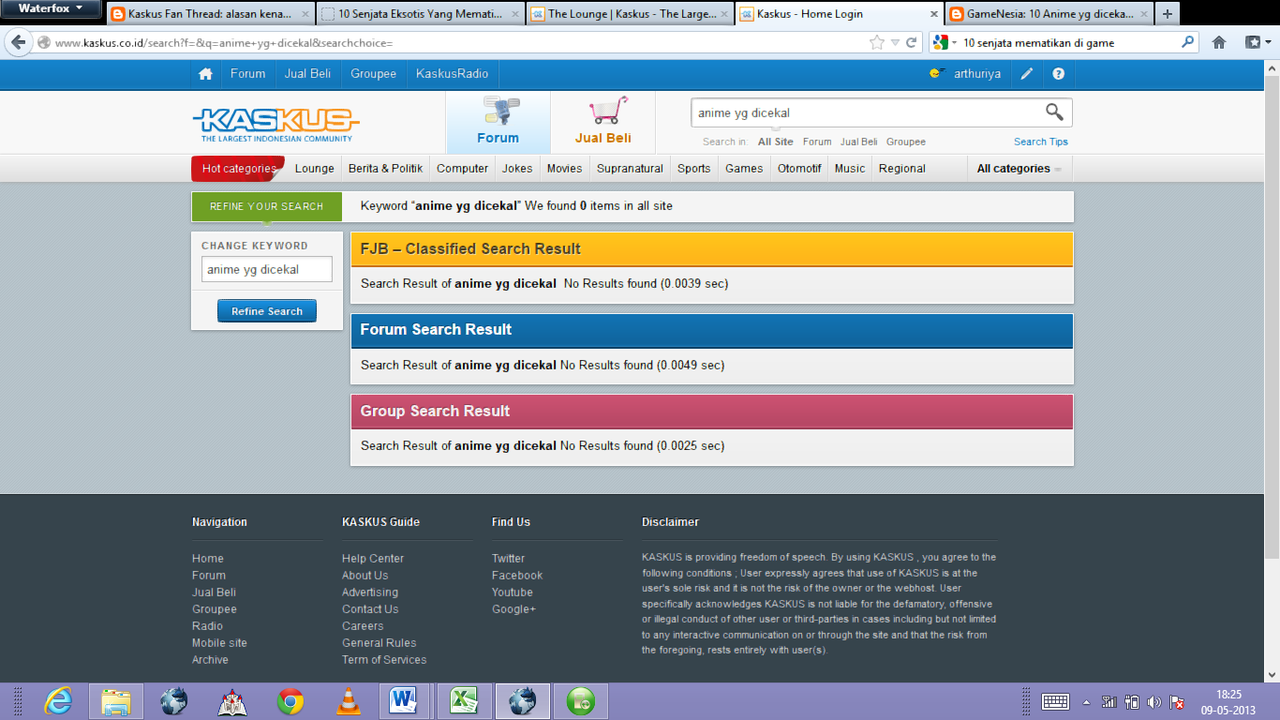Click the Change Keyword input field
1280x720 pixels.
tap(267, 269)
